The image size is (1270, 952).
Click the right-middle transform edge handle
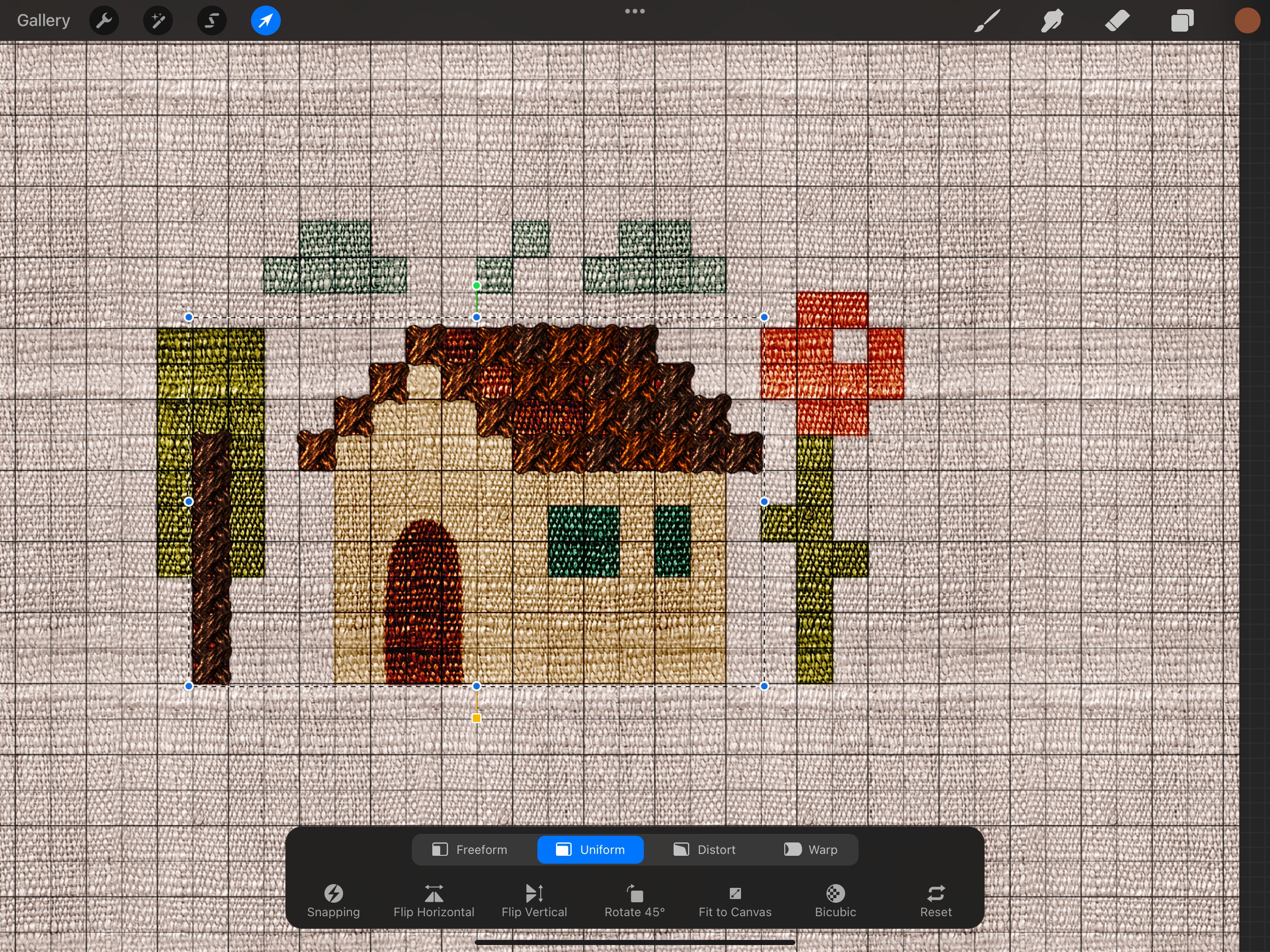pos(764,502)
